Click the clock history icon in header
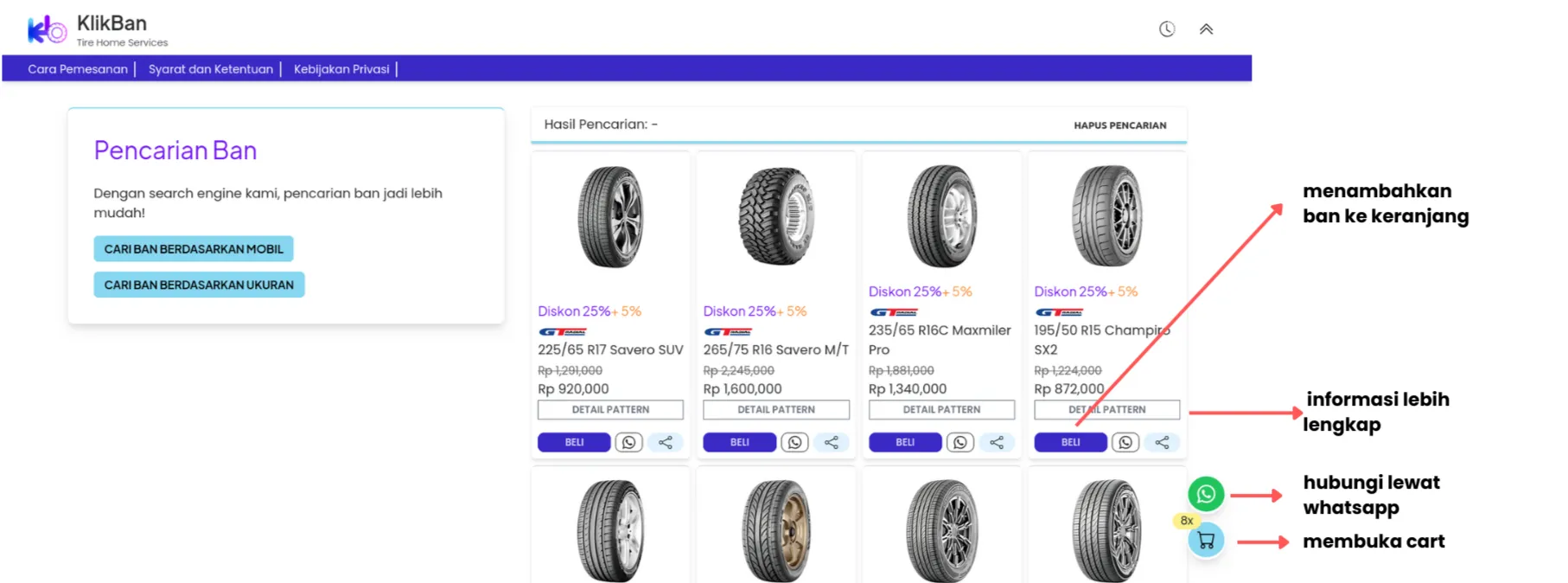The image size is (1568, 583). click(1166, 29)
